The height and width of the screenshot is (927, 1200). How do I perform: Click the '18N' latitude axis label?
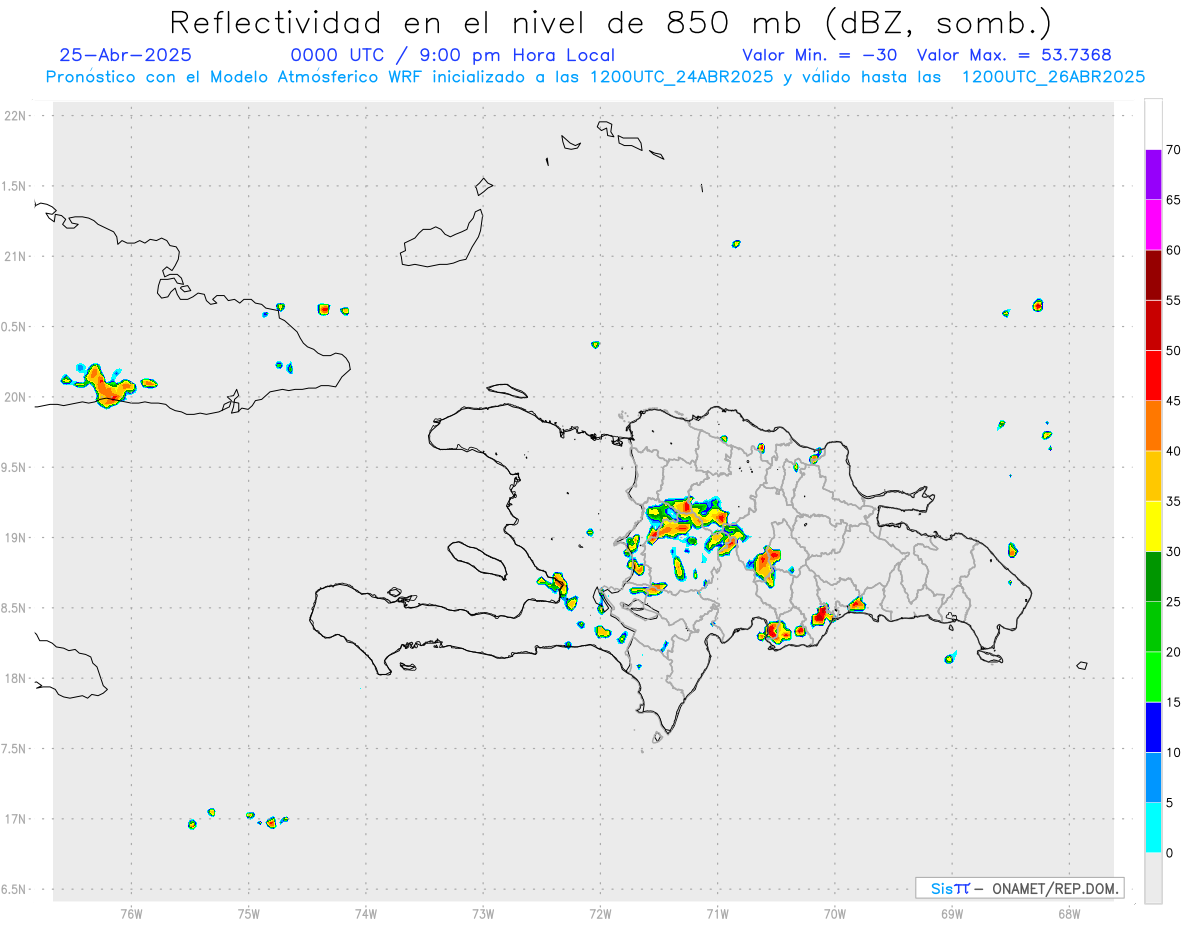17,679
